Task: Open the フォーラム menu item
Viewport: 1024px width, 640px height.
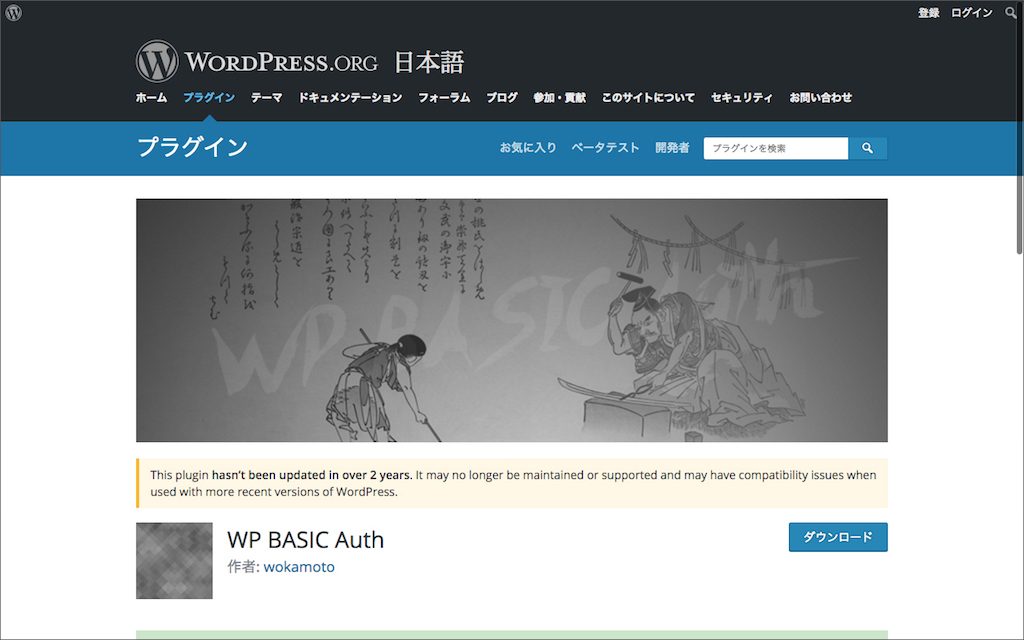Action: (x=444, y=97)
